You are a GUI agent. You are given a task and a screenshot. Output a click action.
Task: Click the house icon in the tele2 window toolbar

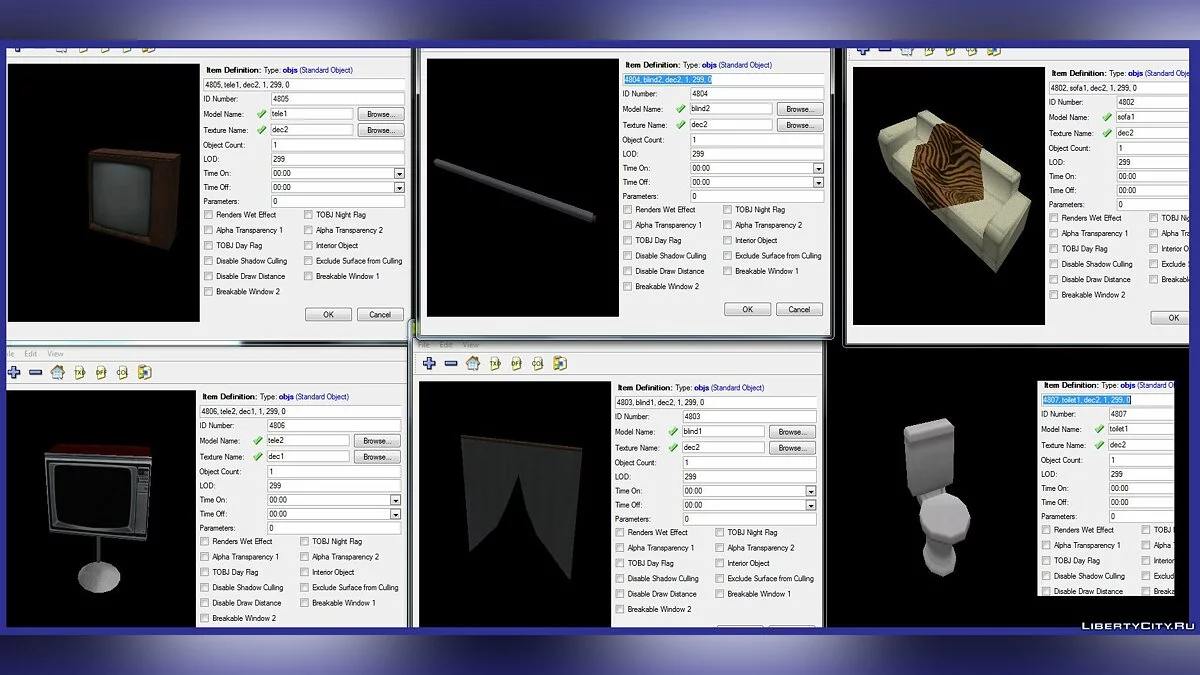tap(57, 372)
